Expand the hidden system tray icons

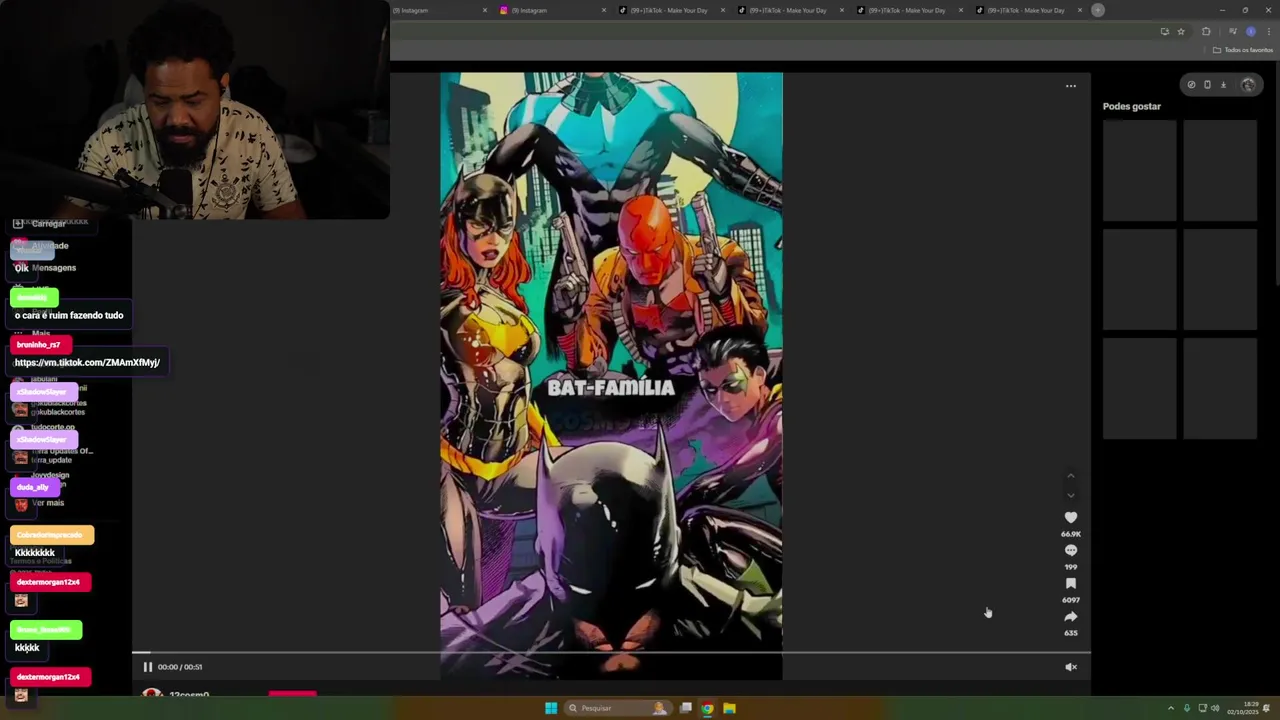(1171, 708)
